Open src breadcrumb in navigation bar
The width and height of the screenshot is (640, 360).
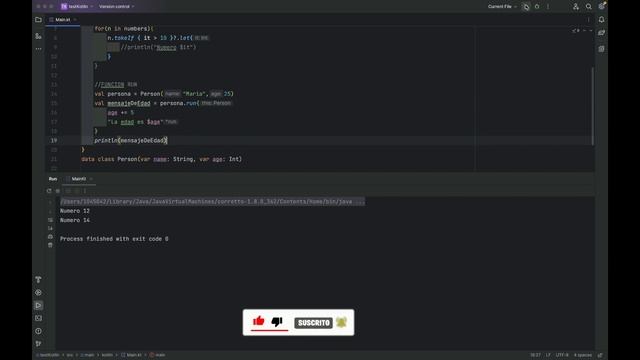coord(70,355)
